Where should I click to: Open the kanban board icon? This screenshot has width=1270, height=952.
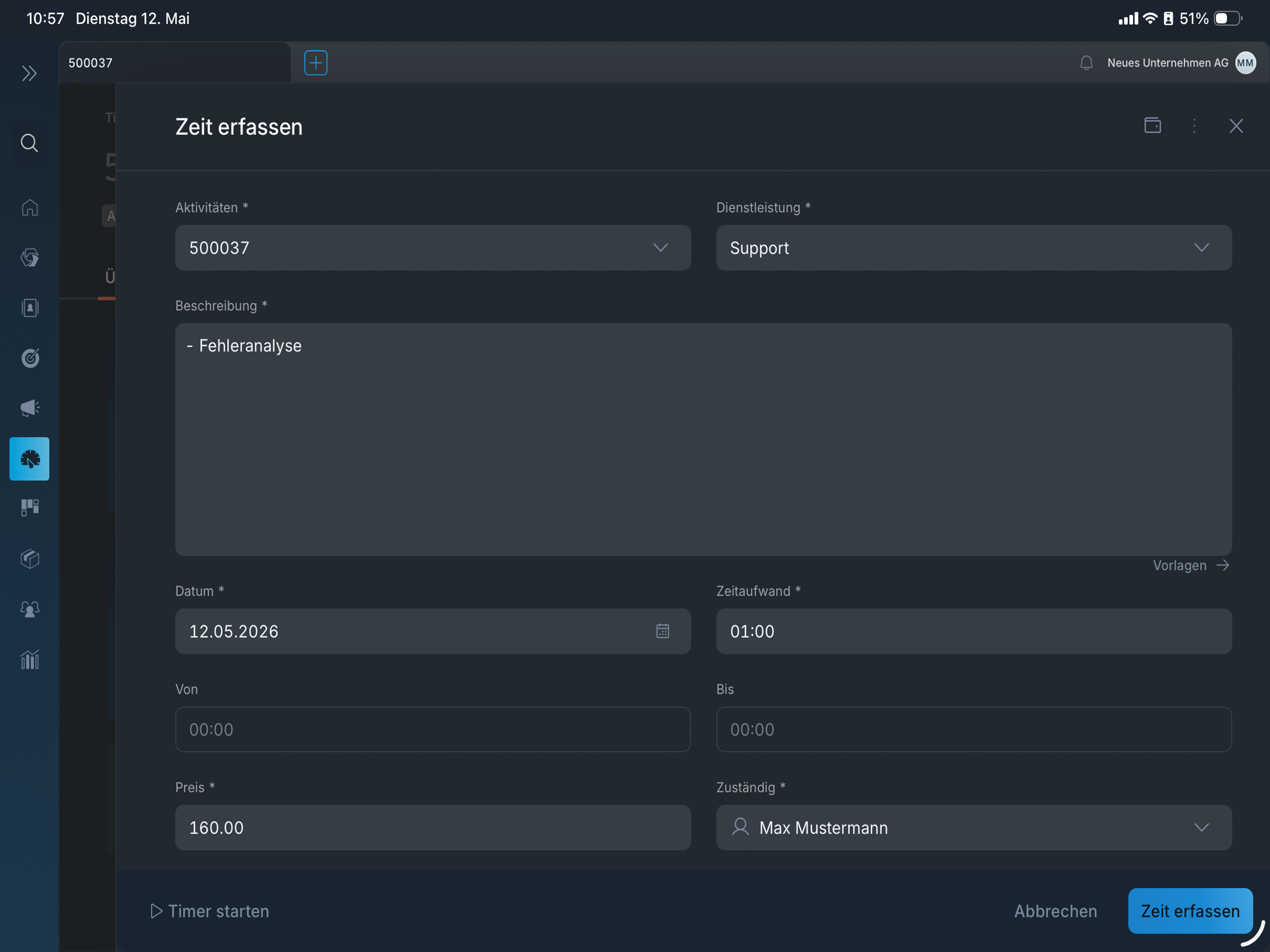pos(30,508)
